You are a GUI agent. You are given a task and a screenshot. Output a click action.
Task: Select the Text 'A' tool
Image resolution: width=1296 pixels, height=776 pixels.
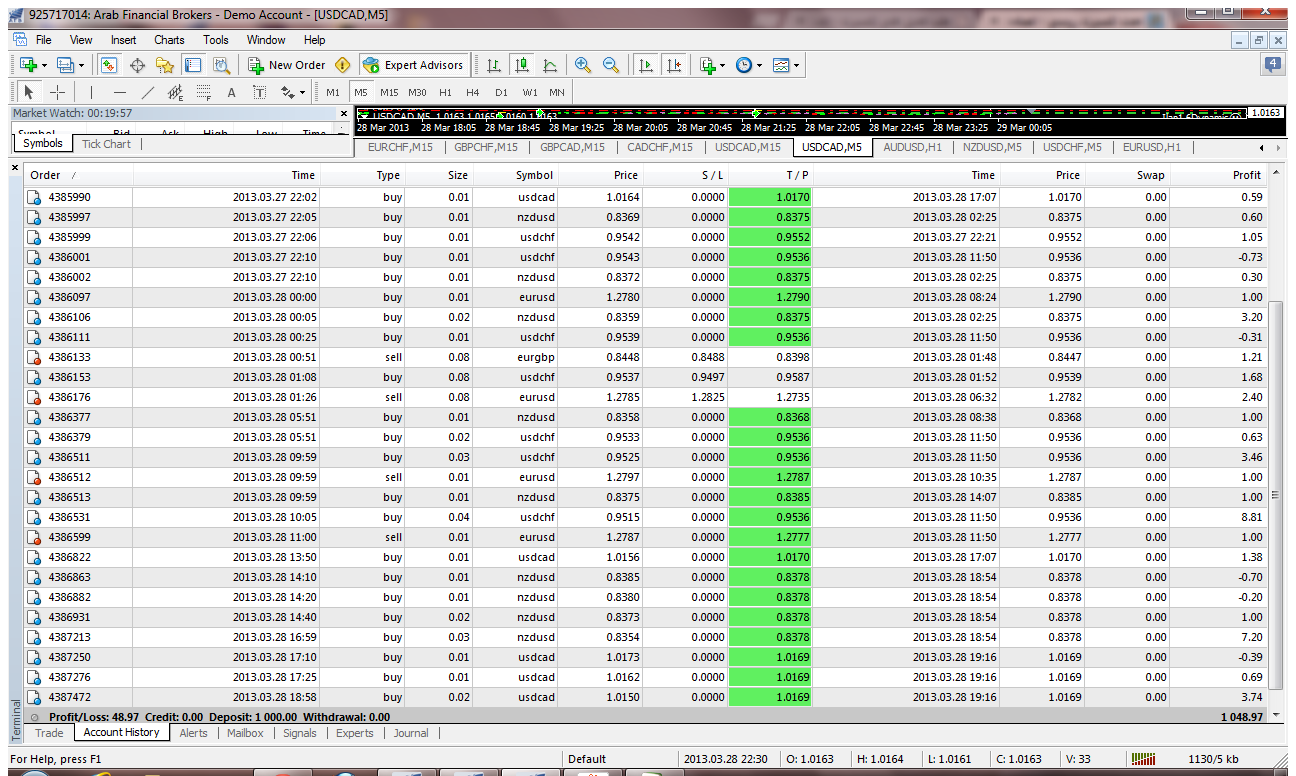point(231,92)
